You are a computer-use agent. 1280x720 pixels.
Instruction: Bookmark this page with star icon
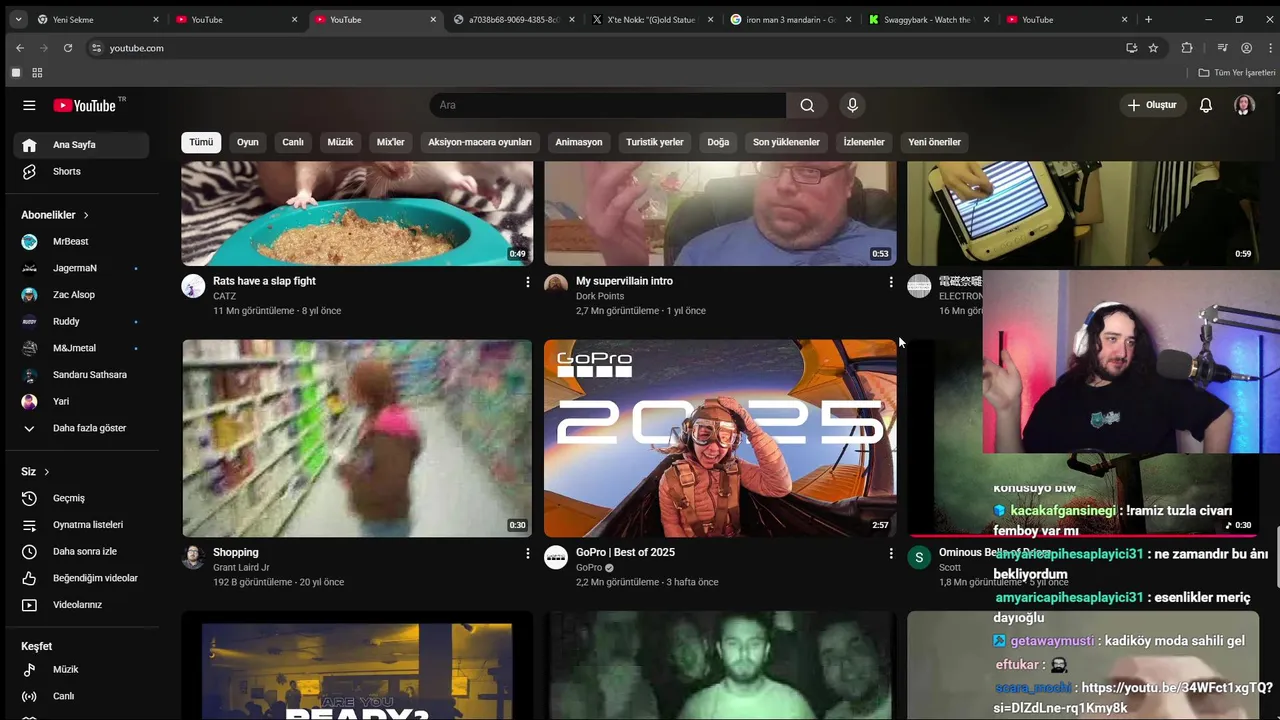tap(1153, 48)
